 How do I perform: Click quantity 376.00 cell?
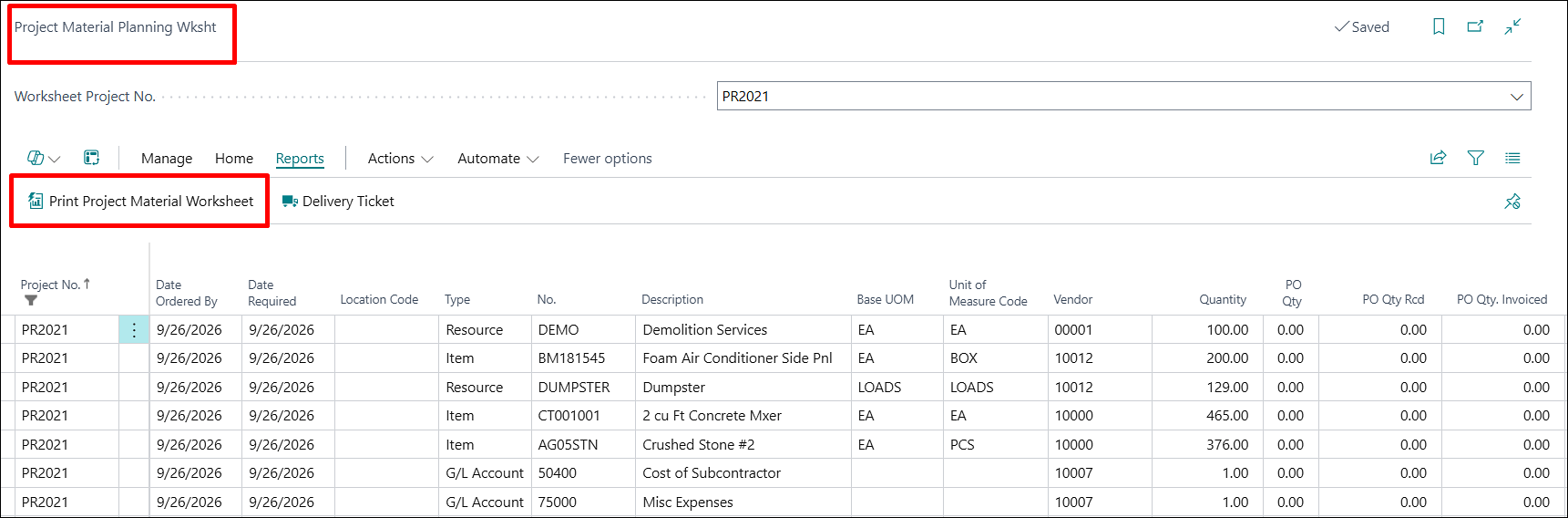(1207, 445)
